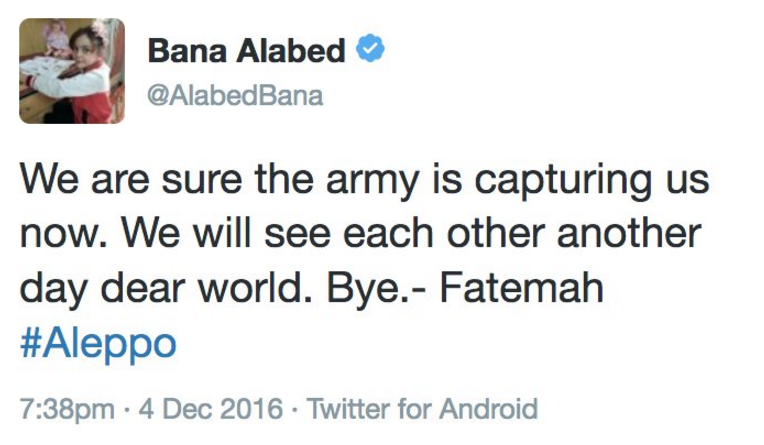Screen dimensions: 764x445
Task: Click the 4 Dec 2016 date
Action: coord(211,408)
